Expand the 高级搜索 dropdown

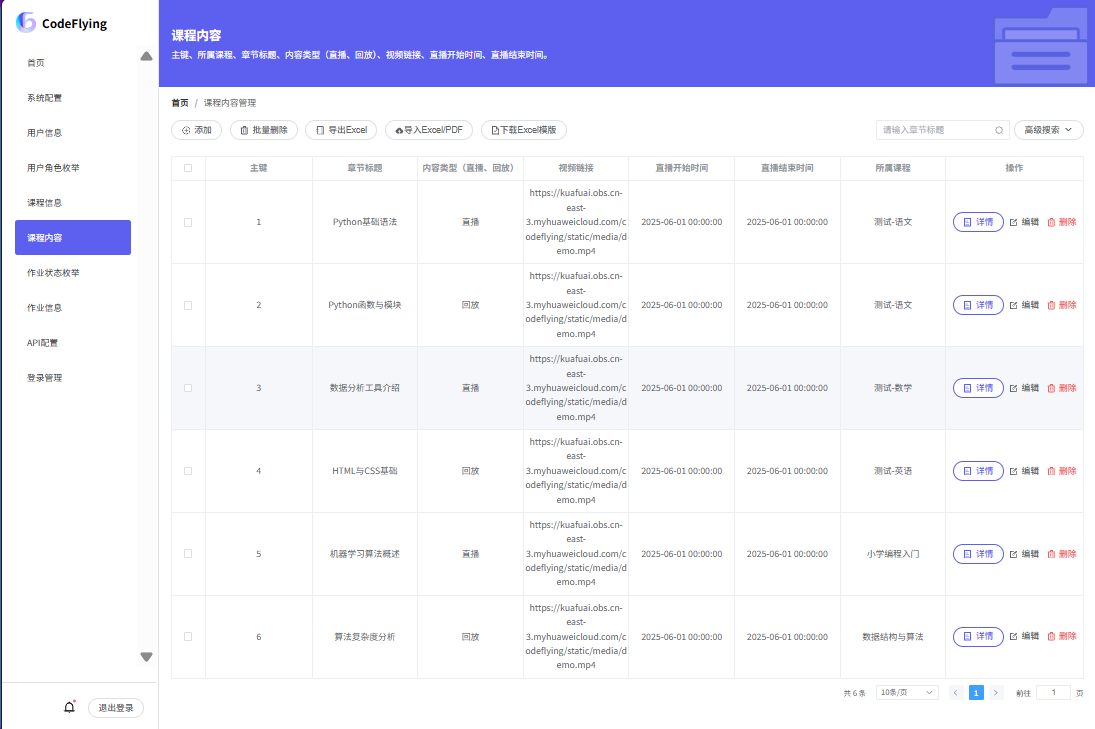pos(1047,130)
